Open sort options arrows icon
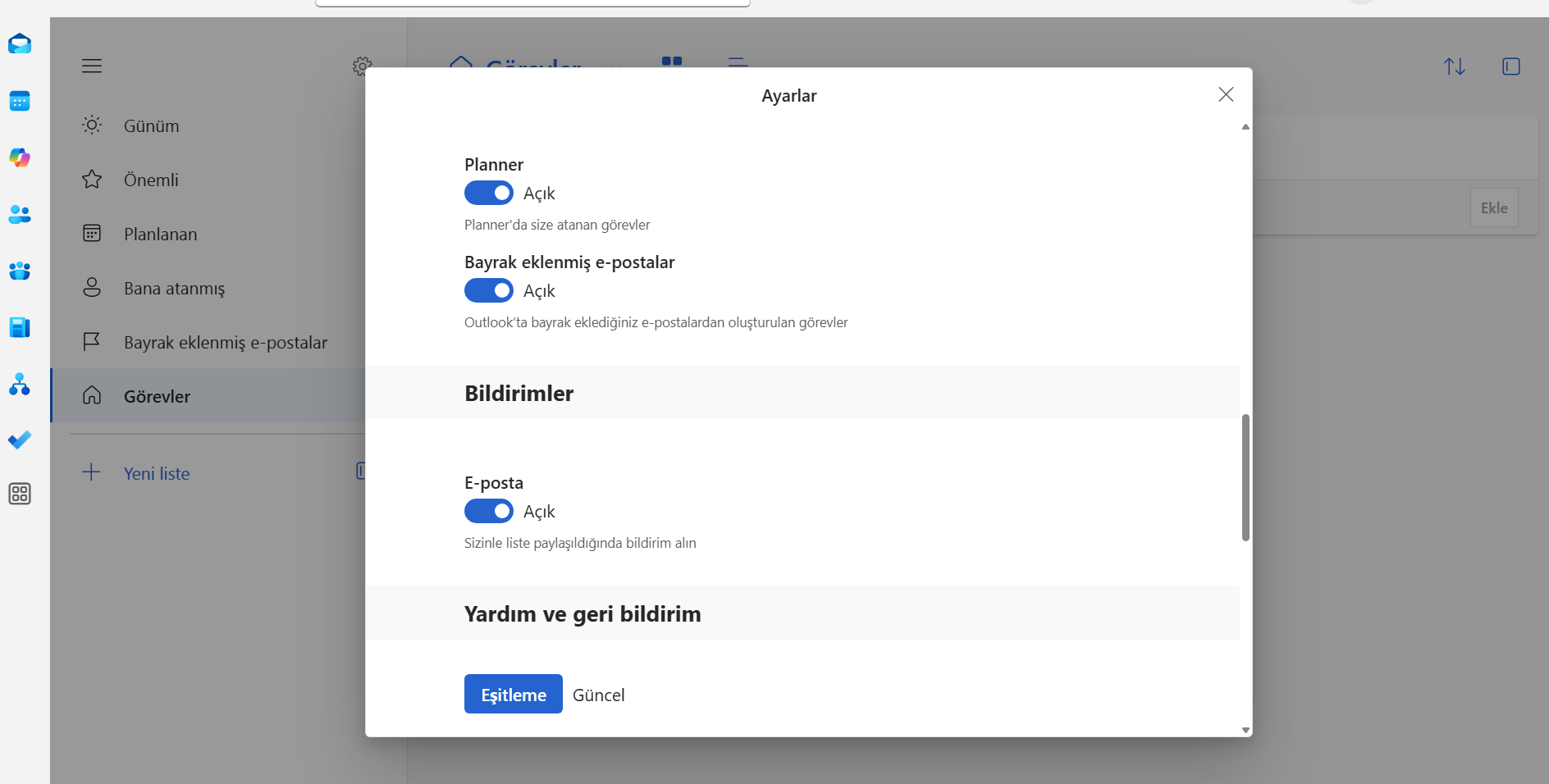The width and height of the screenshot is (1549, 784). pyautogui.click(x=1455, y=66)
